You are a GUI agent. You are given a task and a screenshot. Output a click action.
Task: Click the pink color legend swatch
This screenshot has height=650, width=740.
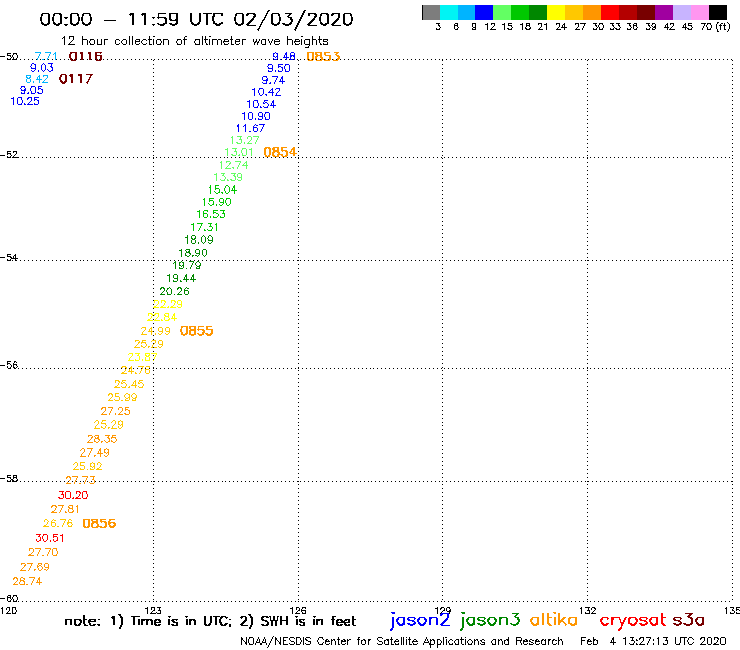700,12
